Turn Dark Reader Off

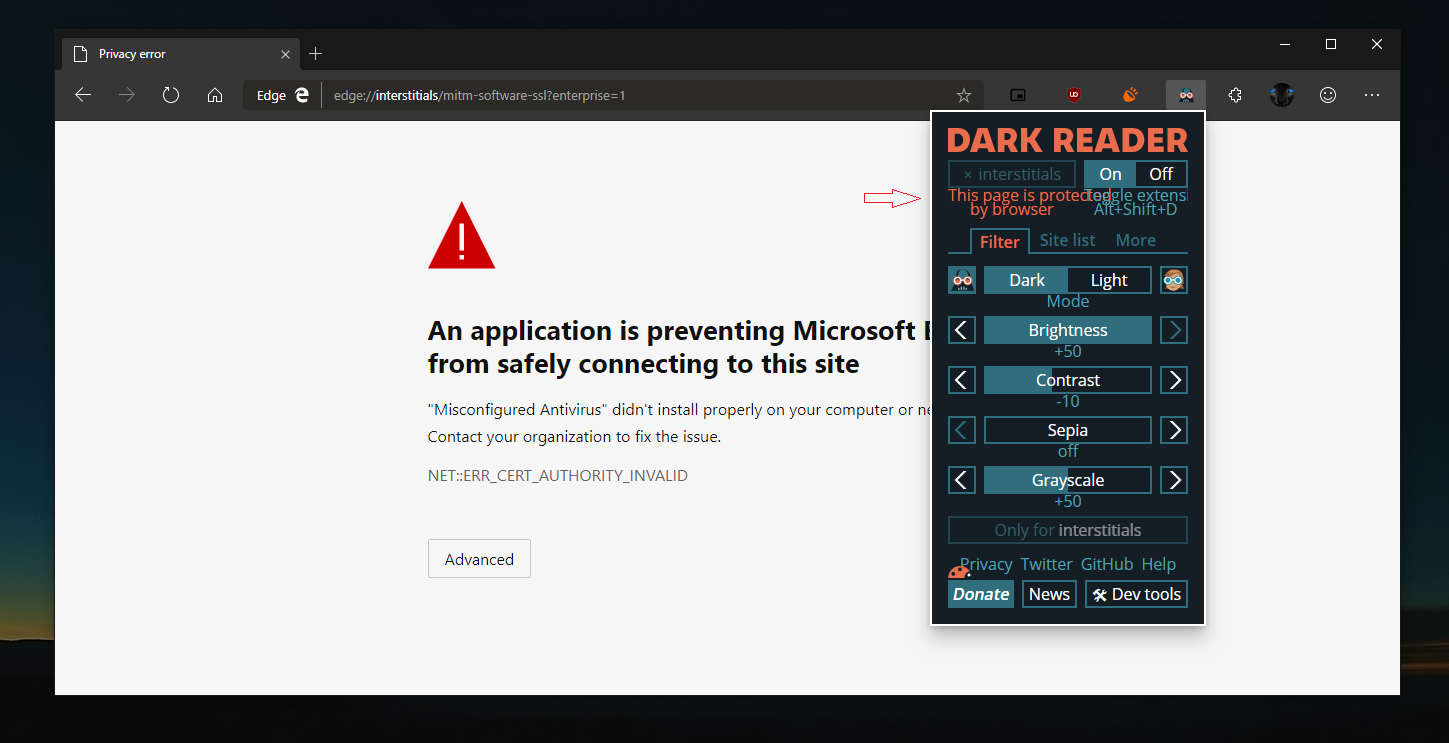click(x=1161, y=174)
